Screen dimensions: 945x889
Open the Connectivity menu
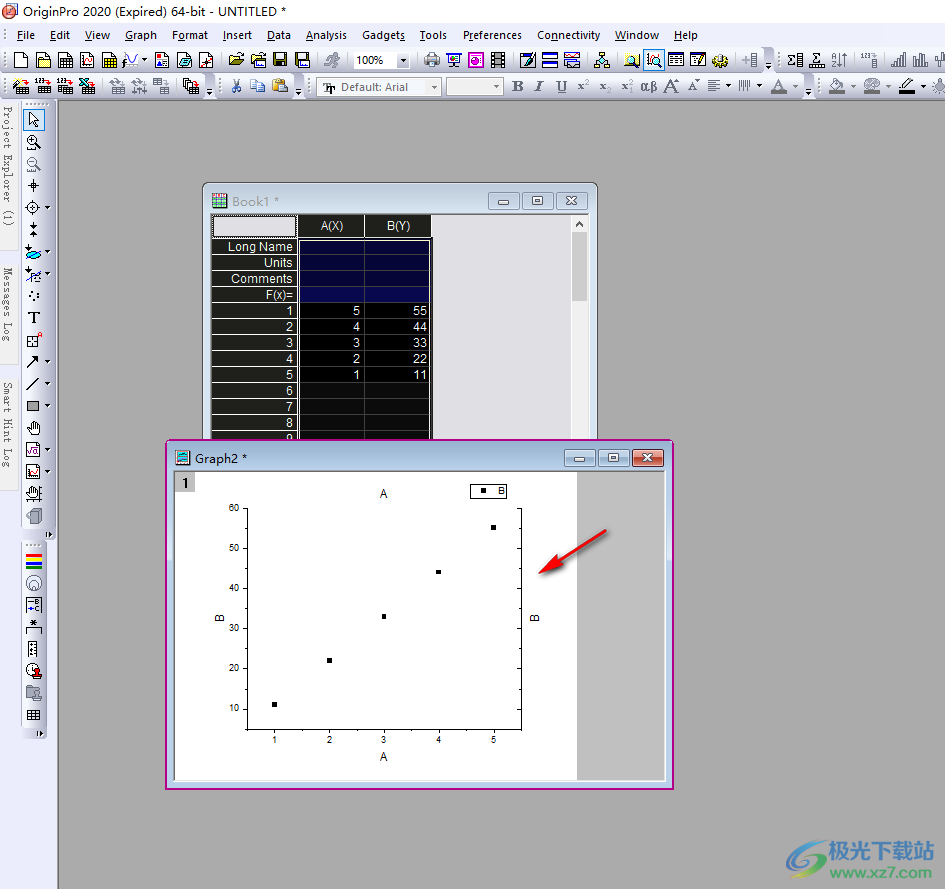pos(568,35)
